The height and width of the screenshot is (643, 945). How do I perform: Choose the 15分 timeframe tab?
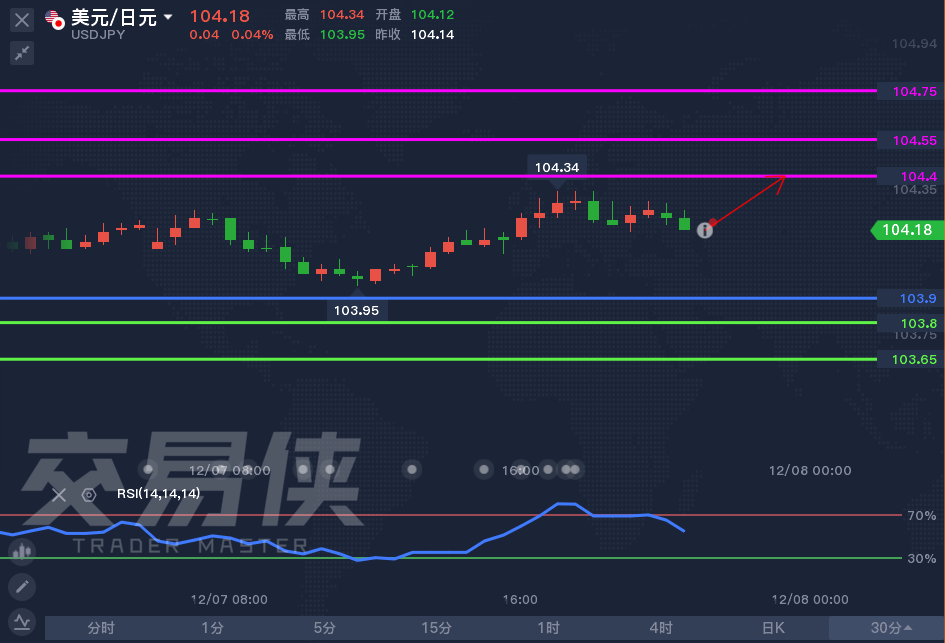tap(437, 628)
